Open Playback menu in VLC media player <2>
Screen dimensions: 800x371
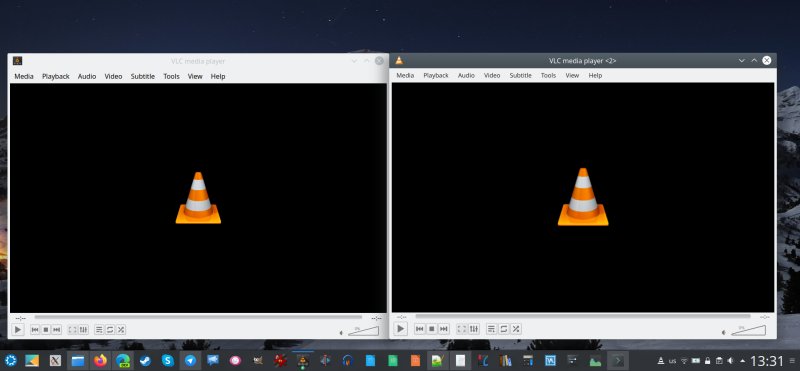pyautogui.click(x=436, y=76)
